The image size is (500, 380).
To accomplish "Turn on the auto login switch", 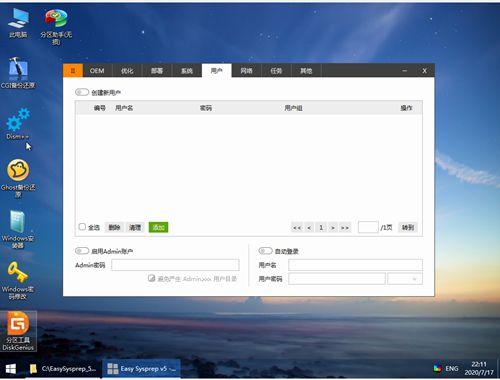I will pyautogui.click(x=265, y=251).
